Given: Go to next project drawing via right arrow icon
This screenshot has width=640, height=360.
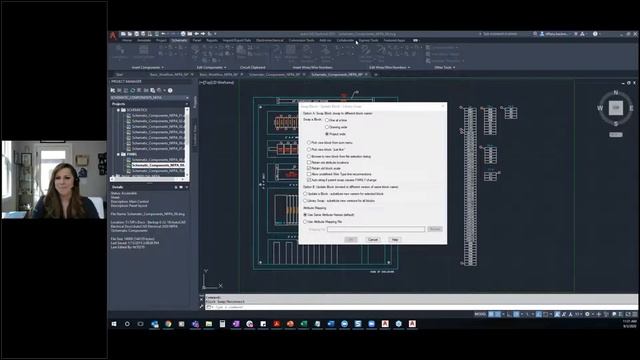Looking at the screenshot, I should [203, 34].
